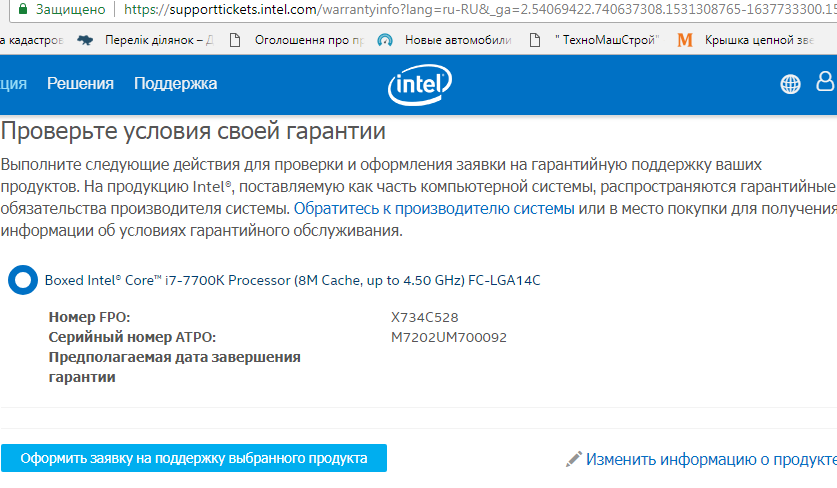The width and height of the screenshot is (837, 488).
Task: Click Оформить заявку на поддержку выбранного продукта
Action: point(194,458)
